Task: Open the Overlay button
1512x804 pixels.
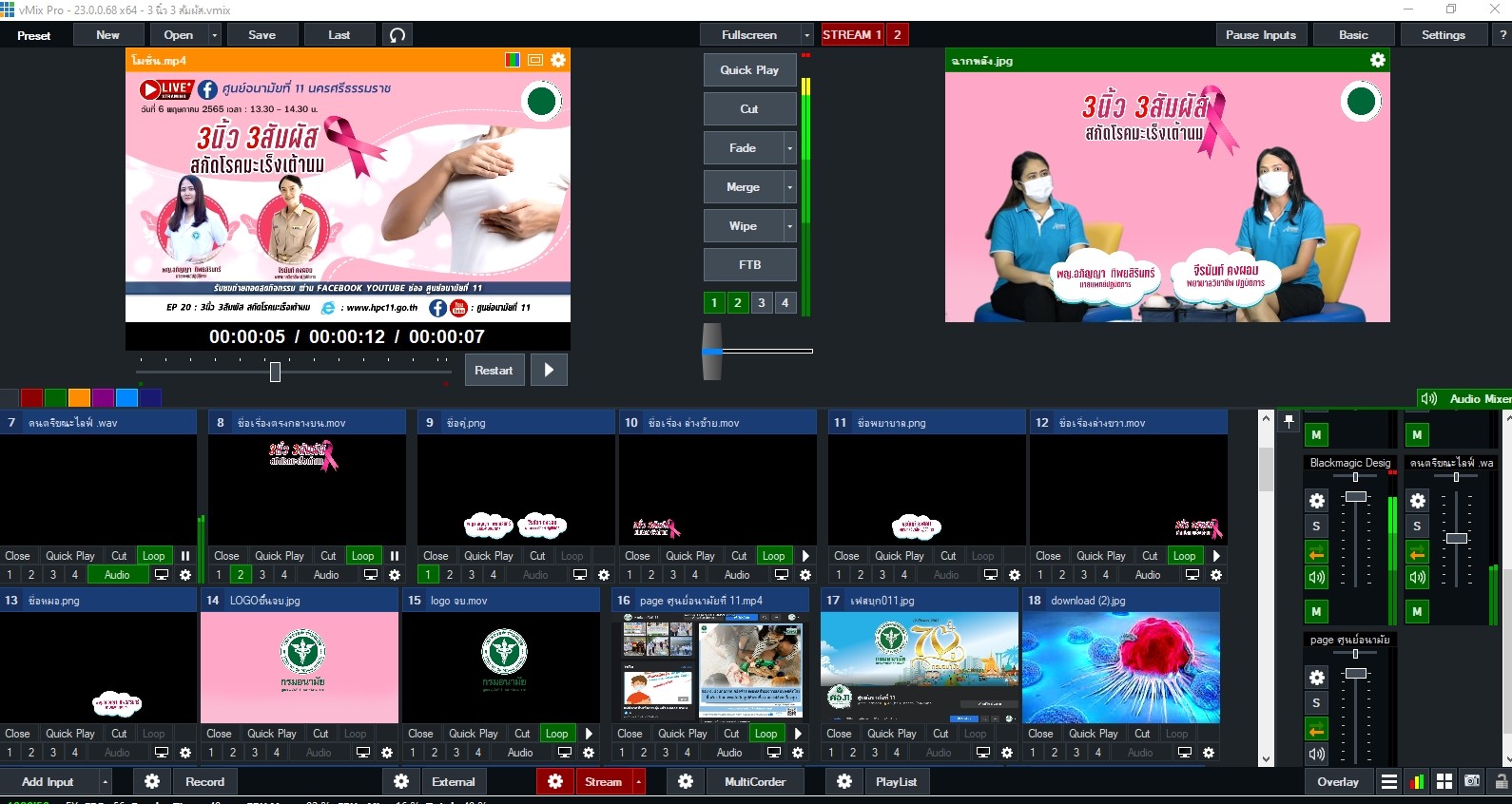Action: tap(1338, 781)
